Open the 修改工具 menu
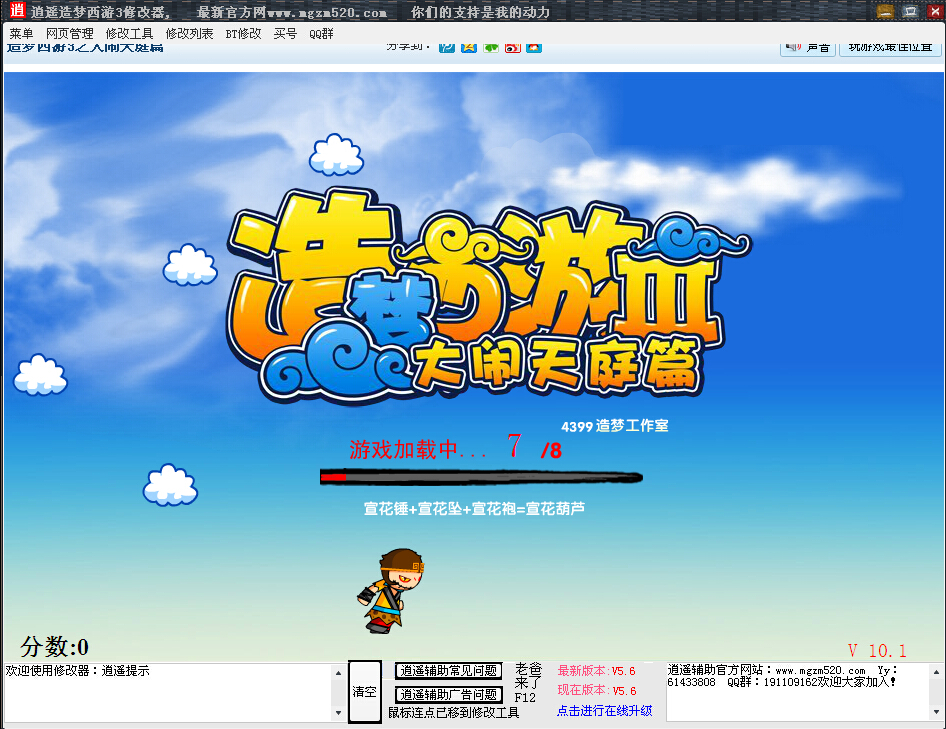Viewport: 946px width, 729px height. (129, 34)
